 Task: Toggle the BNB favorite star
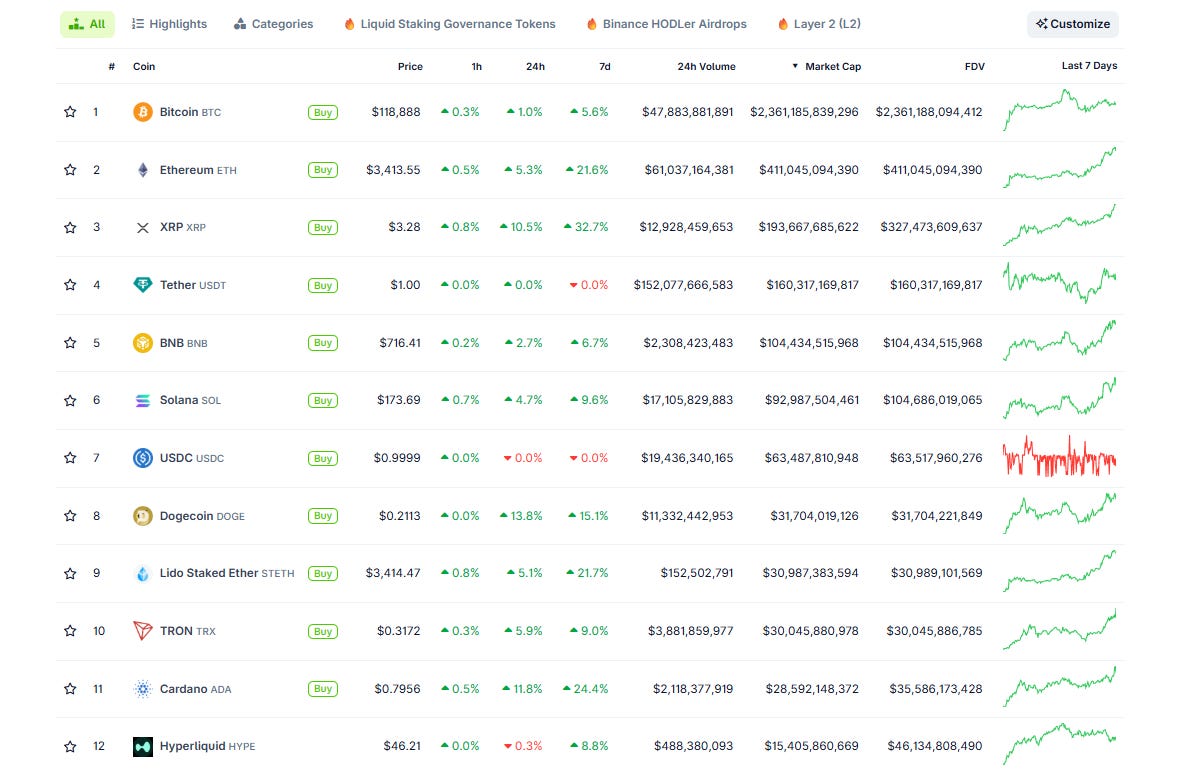(x=70, y=343)
